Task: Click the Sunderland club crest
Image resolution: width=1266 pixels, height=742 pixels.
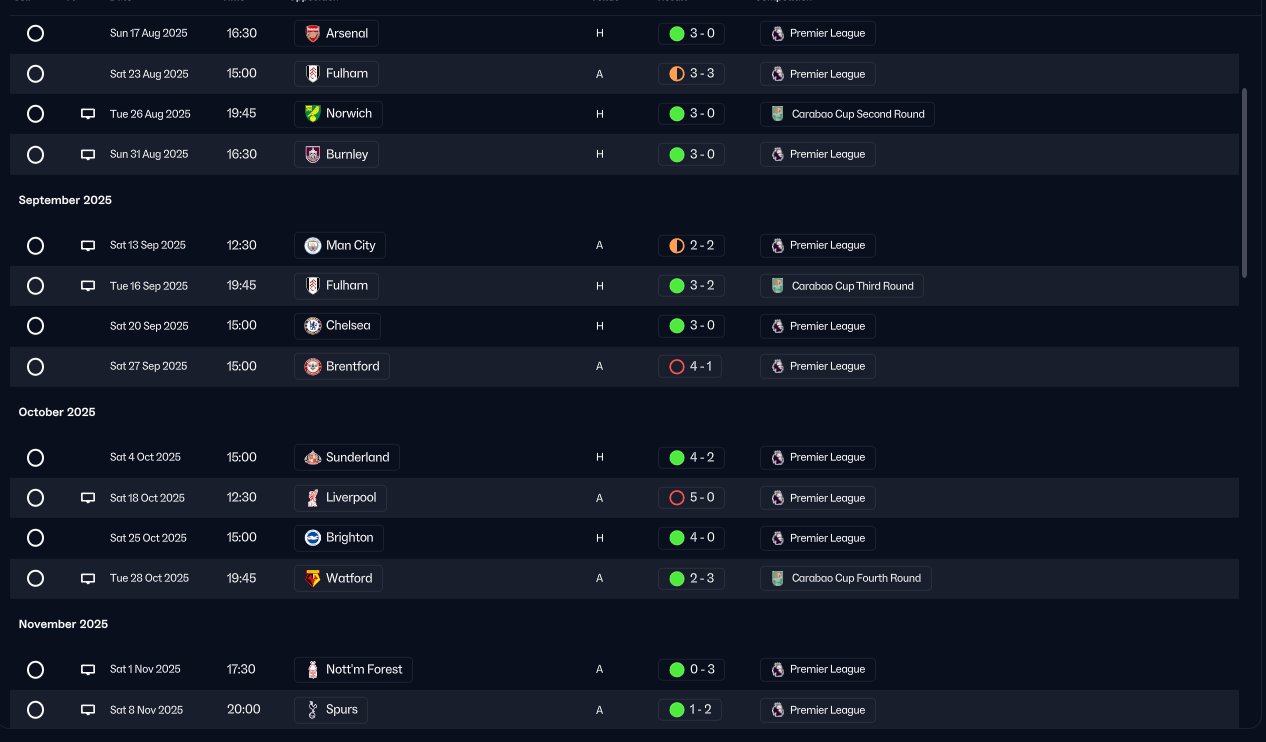Action: pyautogui.click(x=312, y=457)
